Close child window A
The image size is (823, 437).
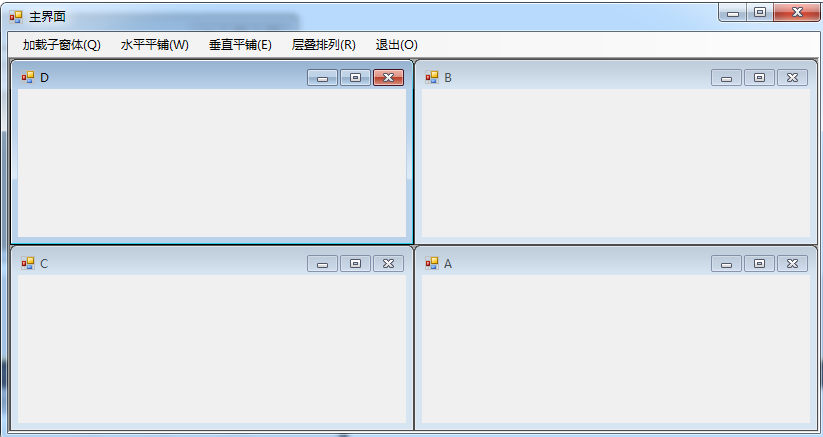[x=793, y=263]
